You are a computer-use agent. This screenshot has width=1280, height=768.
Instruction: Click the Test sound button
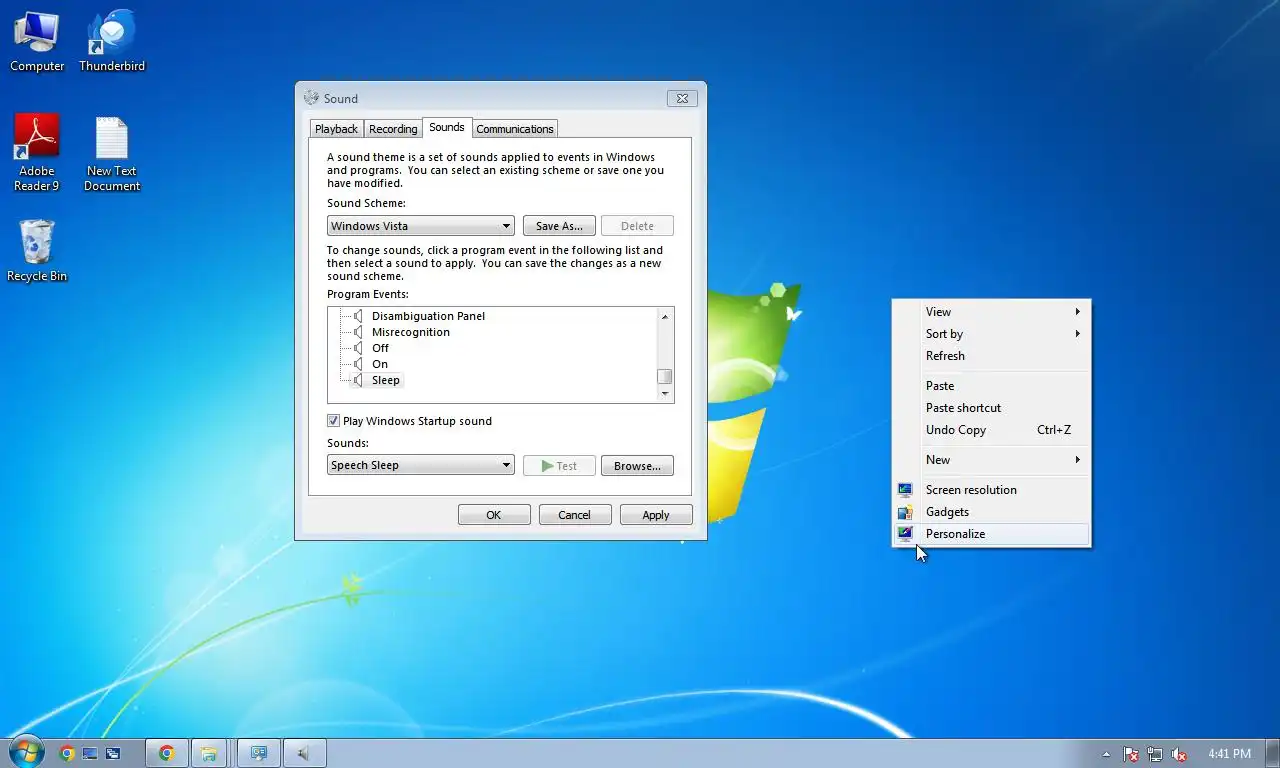559,466
